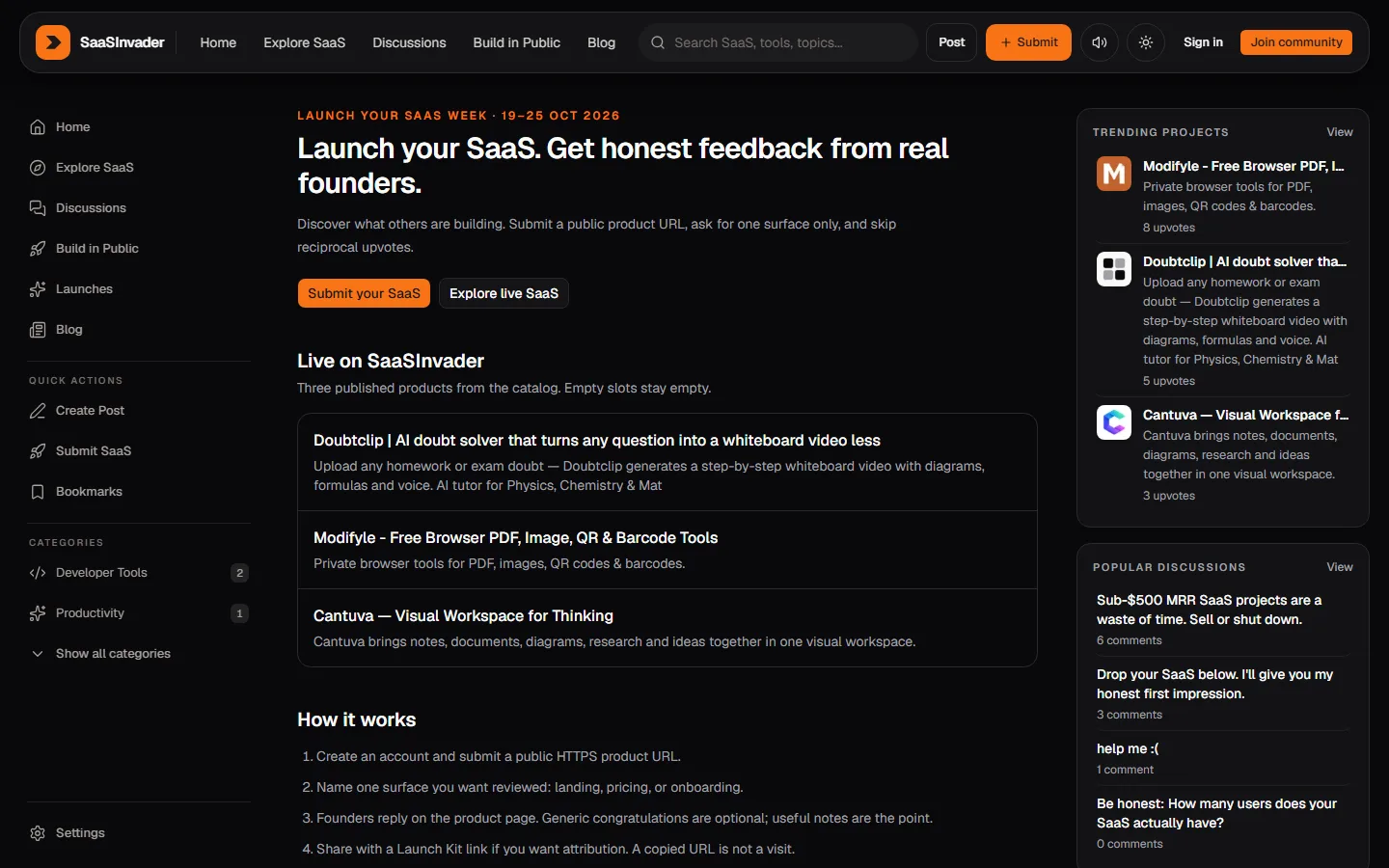
Task: Click the Bookmarks bookmark icon
Action: pos(38,492)
